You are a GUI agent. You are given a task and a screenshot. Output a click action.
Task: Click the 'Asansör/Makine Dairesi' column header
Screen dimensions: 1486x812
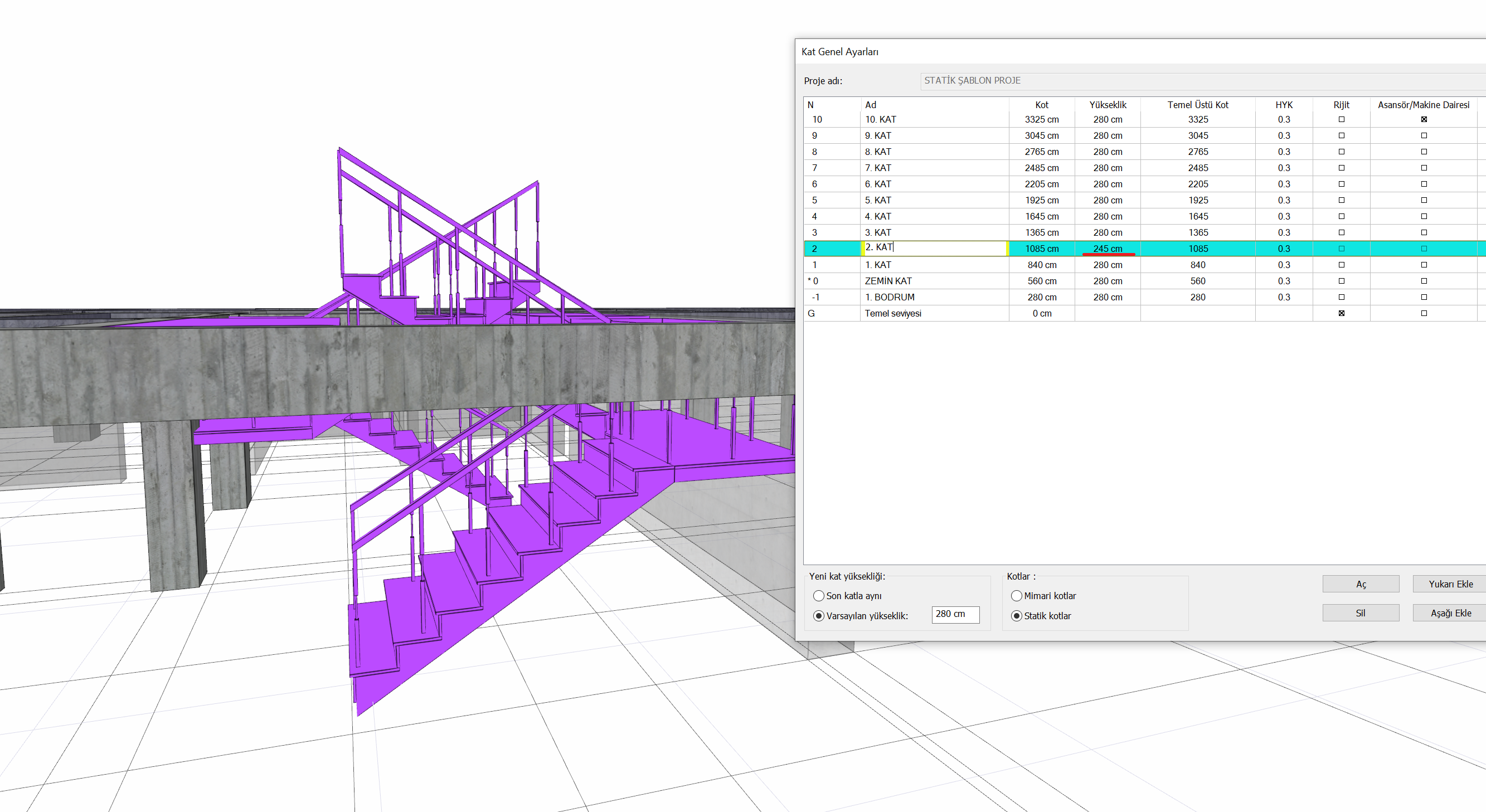[1423, 105]
